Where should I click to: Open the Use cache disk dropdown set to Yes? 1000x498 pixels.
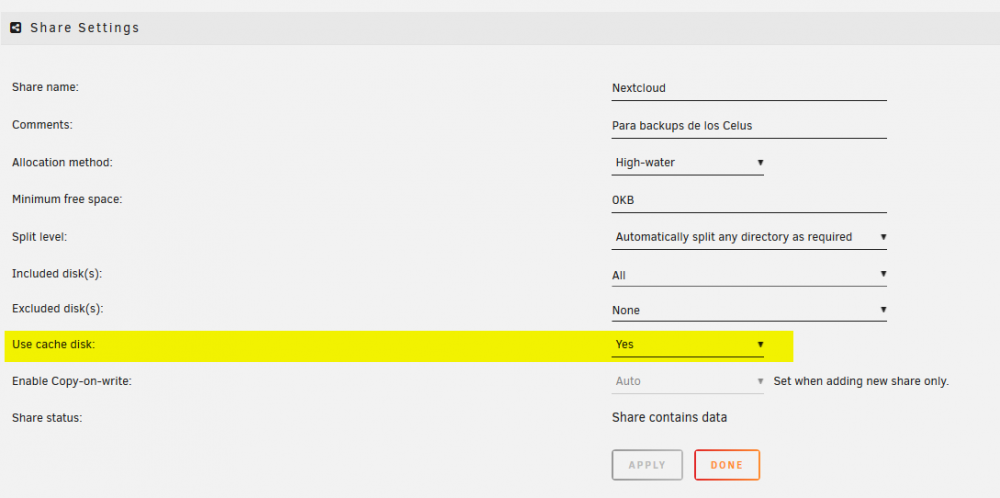click(x=688, y=344)
